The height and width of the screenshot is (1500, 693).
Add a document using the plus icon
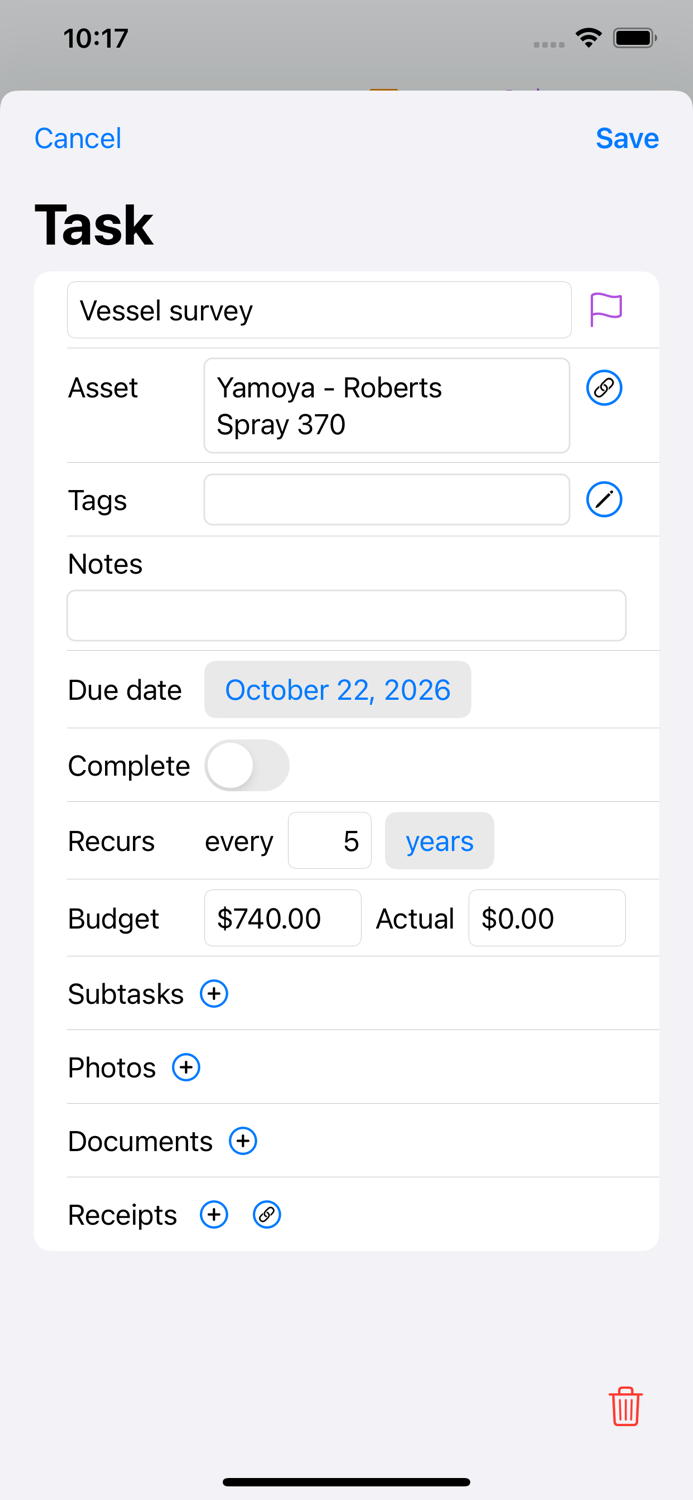[x=242, y=1141]
